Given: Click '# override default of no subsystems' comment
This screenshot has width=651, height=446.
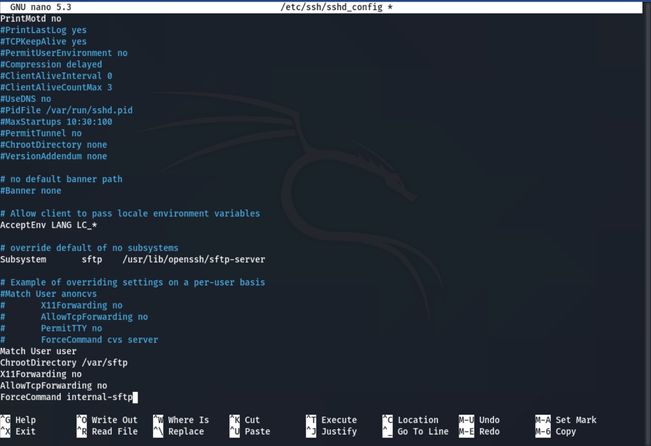Looking at the screenshot, I should pyautogui.click(x=89, y=248).
